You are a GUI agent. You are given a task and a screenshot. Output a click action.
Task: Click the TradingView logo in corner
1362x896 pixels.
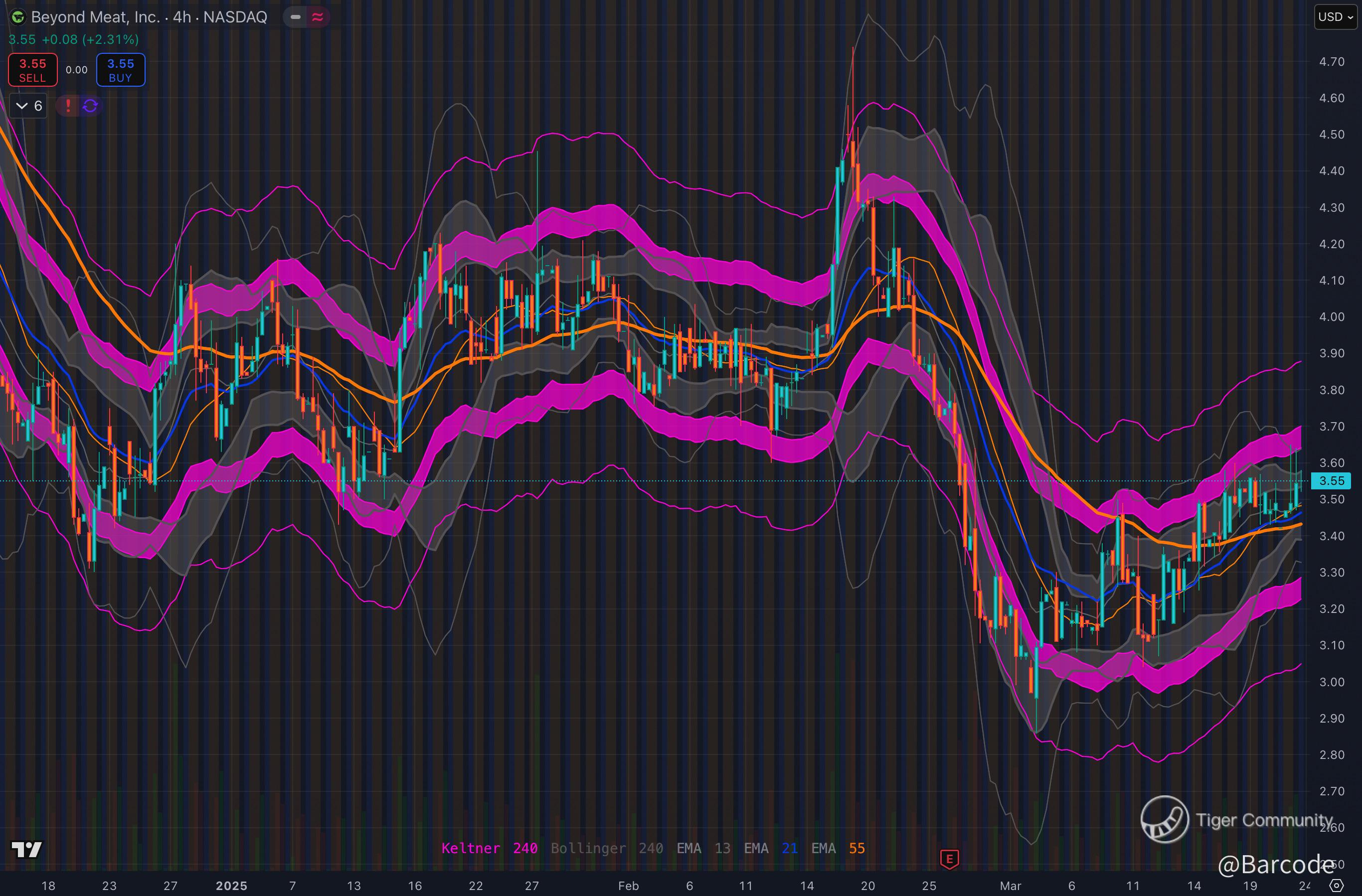click(27, 850)
